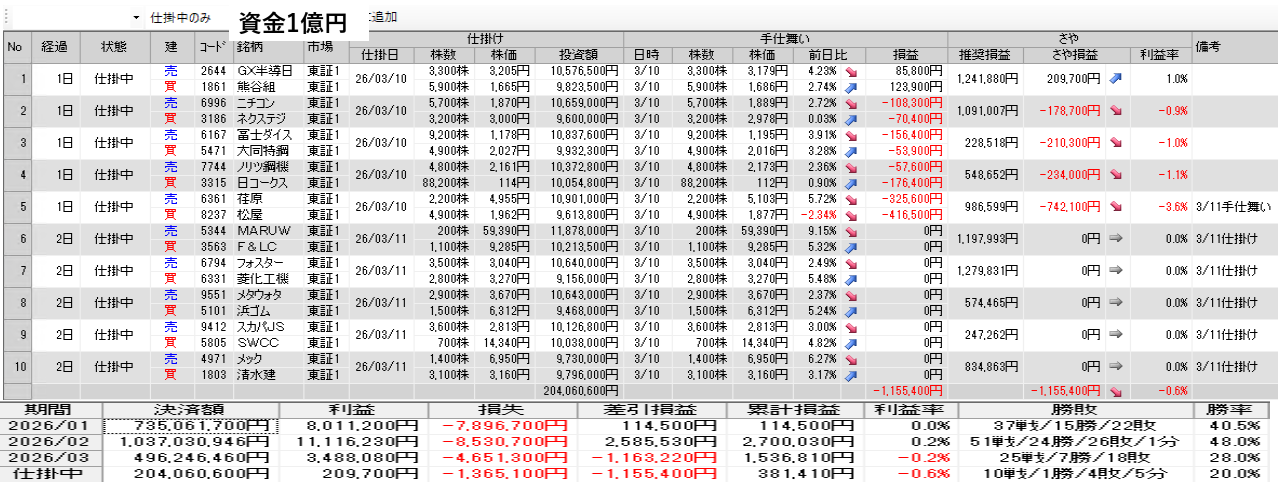Click the red arrow in the totals row
Viewport: 1278px width, 482px height.
(x=1115, y=390)
